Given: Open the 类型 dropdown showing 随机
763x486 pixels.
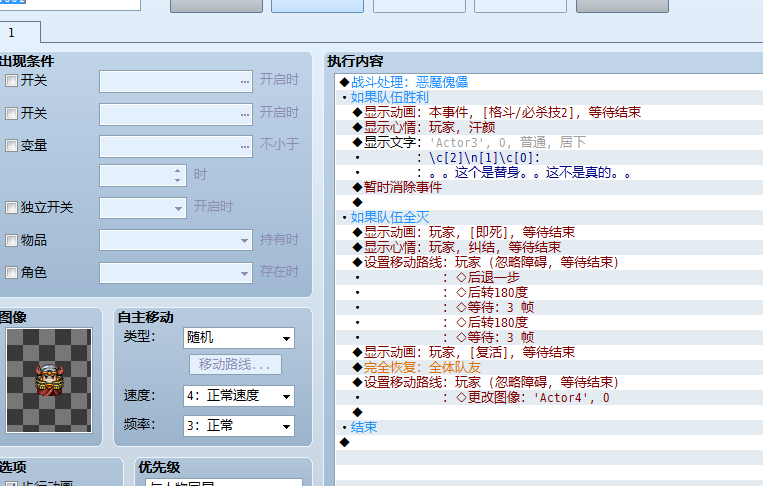Looking at the screenshot, I should pos(239,338).
